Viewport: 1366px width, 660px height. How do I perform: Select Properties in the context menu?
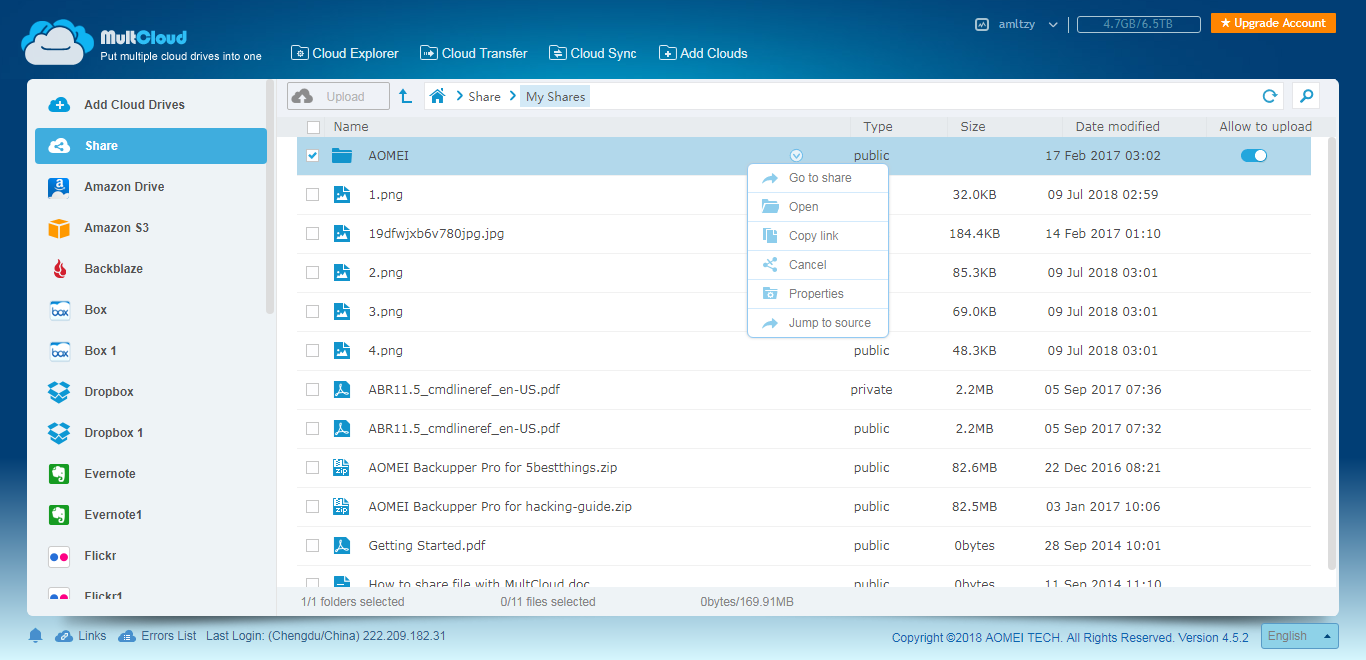point(816,294)
